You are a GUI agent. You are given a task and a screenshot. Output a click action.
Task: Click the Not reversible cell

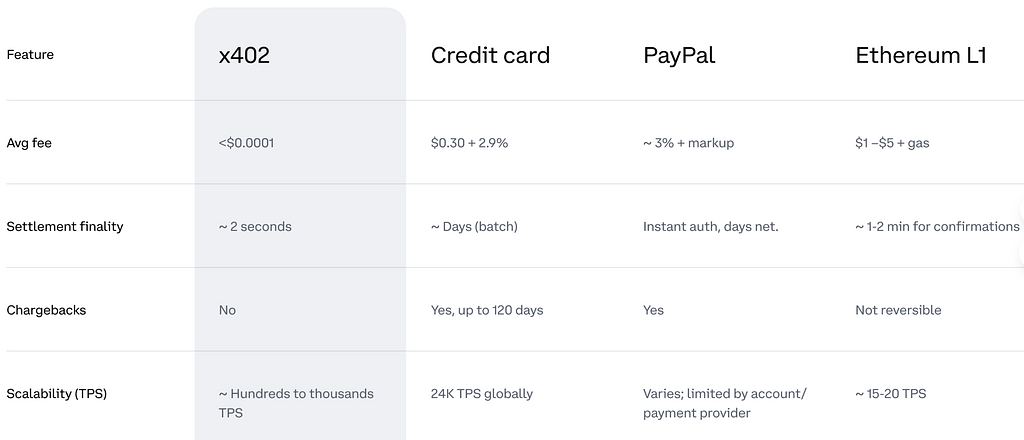[898, 310]
